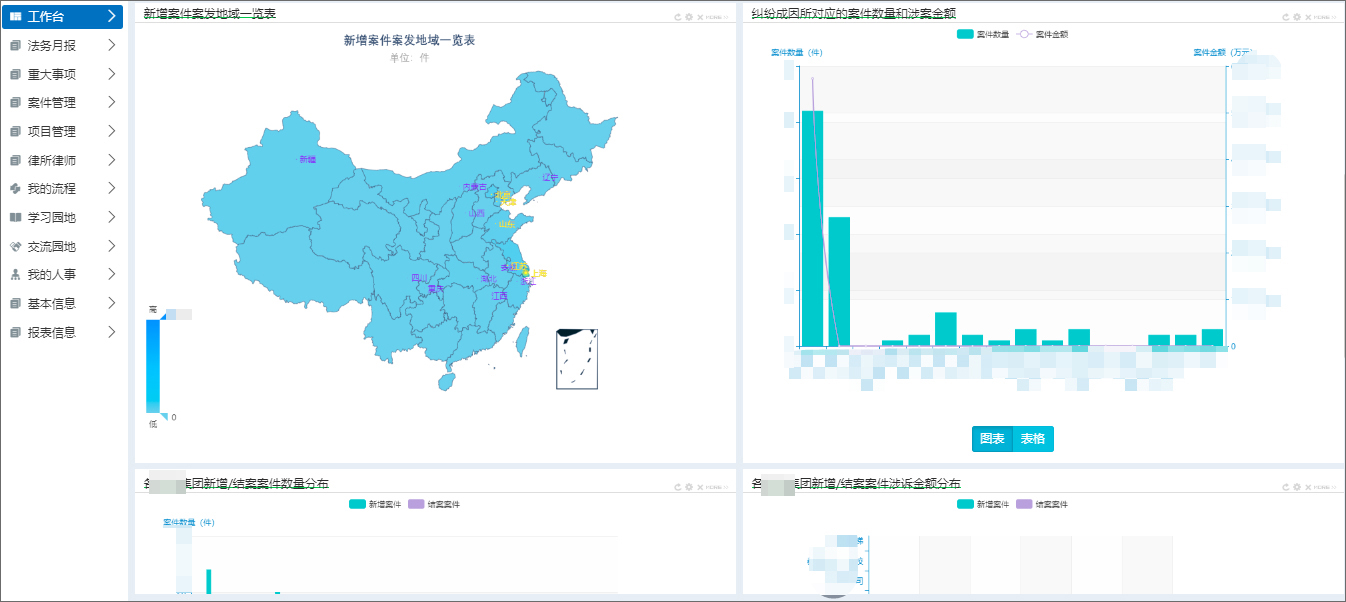
Task: Click 辽宁 province label on the map
Action: [550, 177]
